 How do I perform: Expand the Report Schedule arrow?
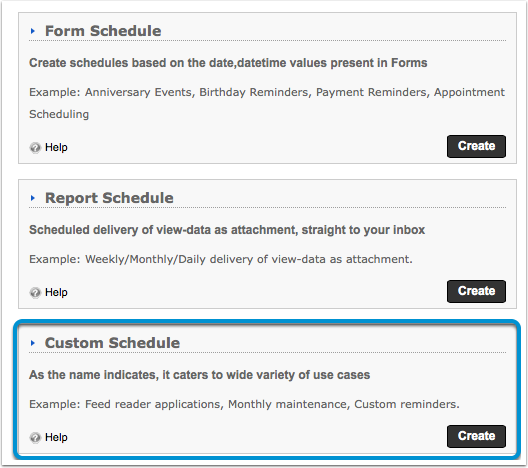(x=33, y=198)
